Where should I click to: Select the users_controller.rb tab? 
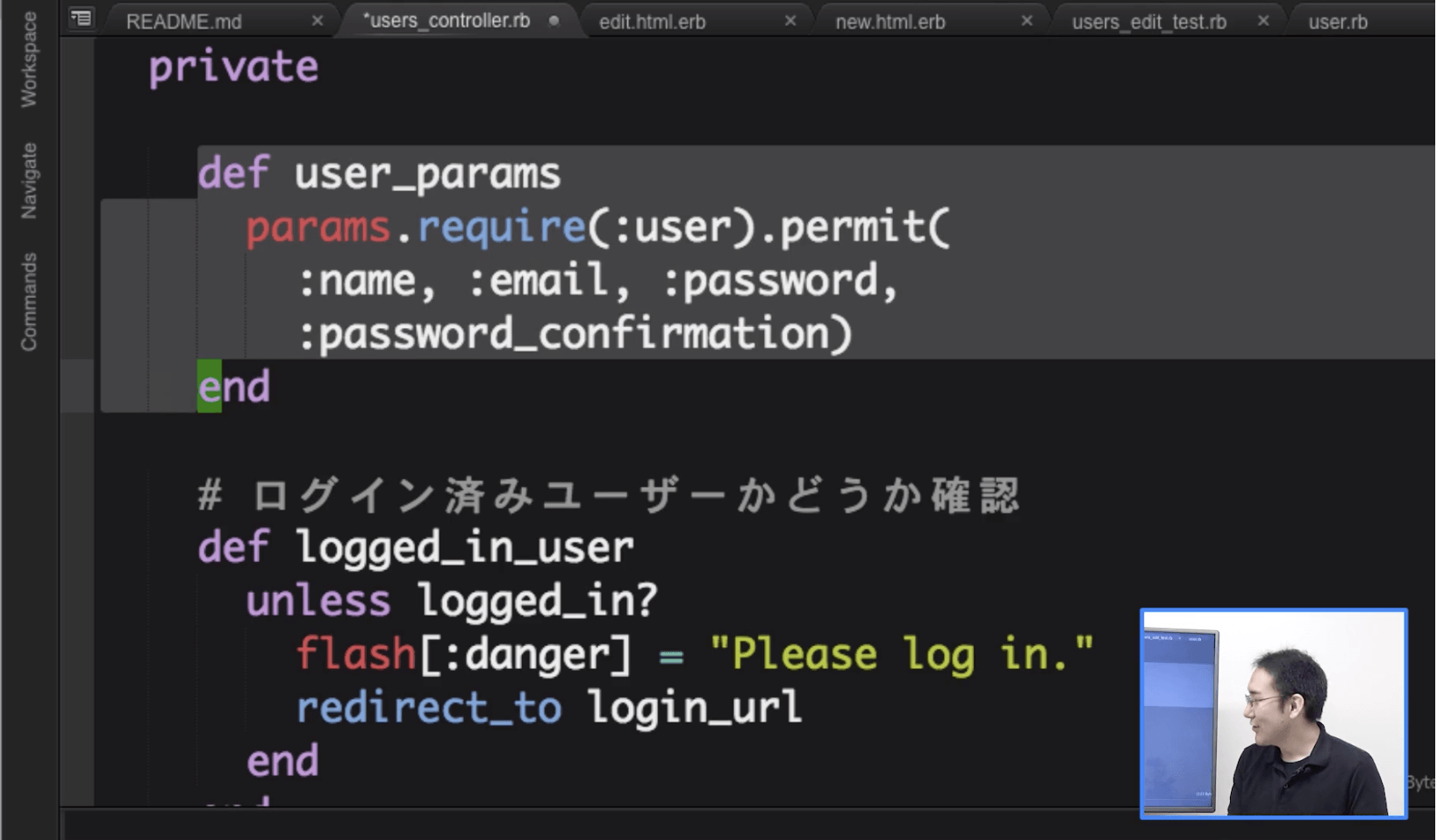tap(447, 21)
